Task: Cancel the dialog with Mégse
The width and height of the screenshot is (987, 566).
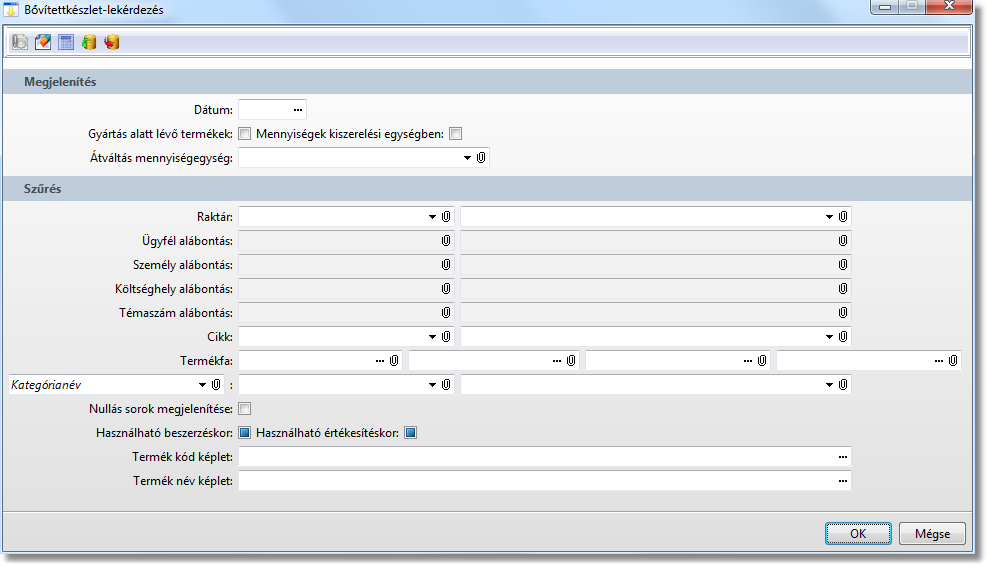Action: (932, 533)
